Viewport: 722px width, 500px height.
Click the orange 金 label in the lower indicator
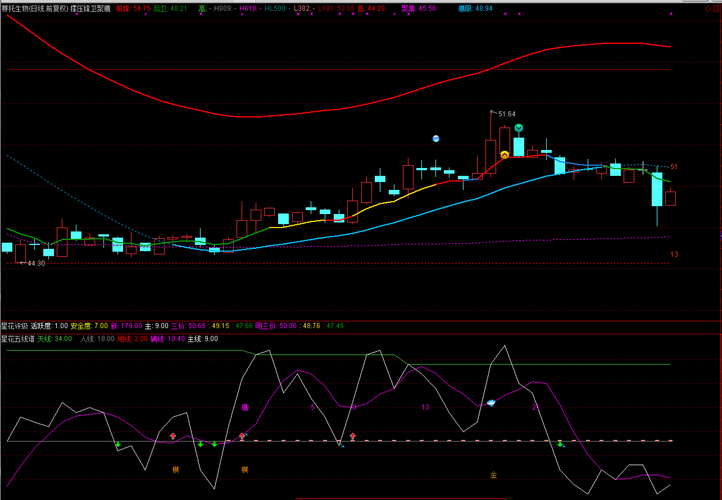tap(493, 475)
